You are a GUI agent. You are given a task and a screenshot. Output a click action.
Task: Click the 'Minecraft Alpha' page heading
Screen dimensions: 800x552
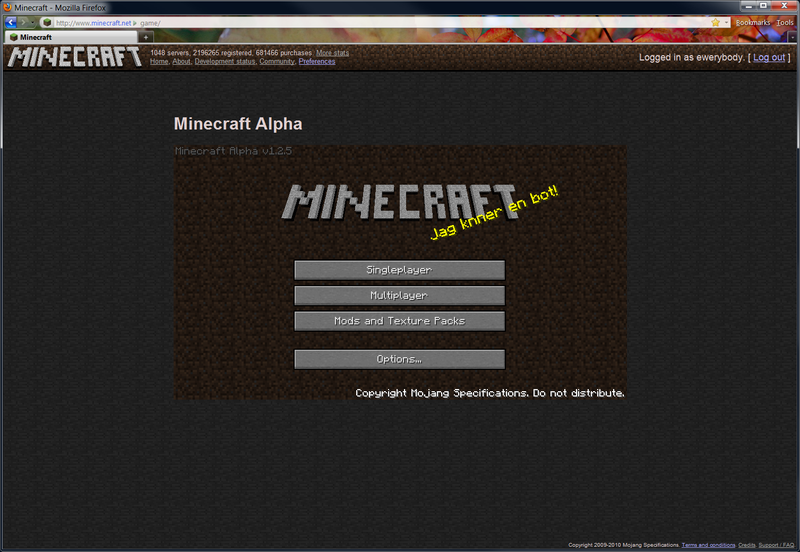(x=238, y=124)
